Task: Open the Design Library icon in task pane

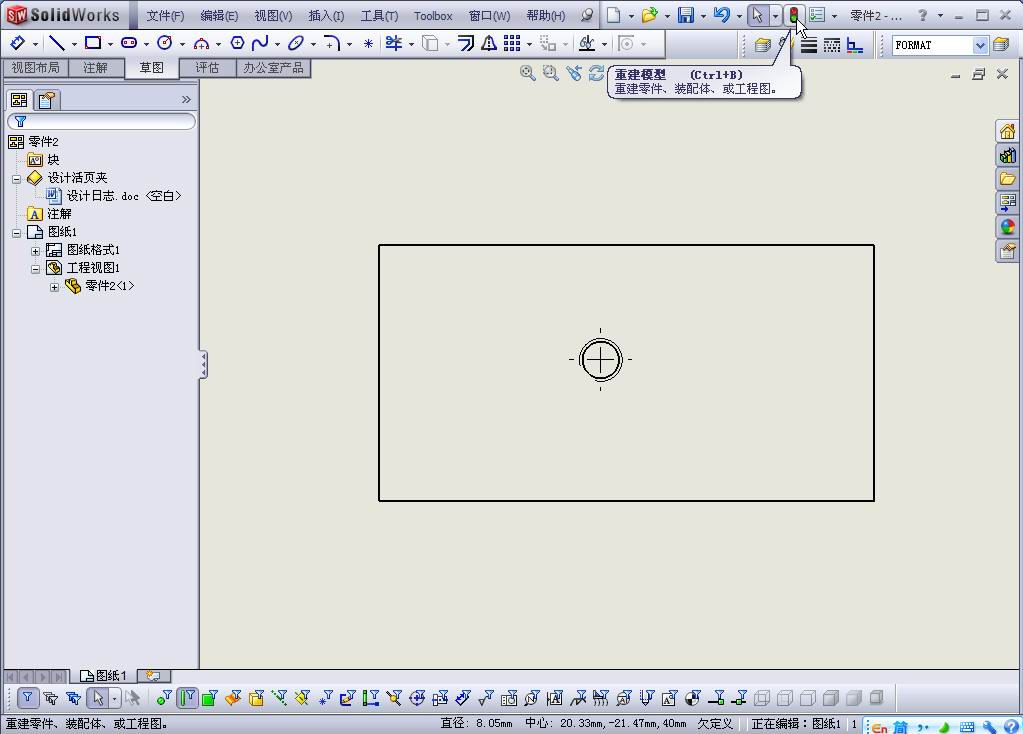Action: pos(1008,155)
